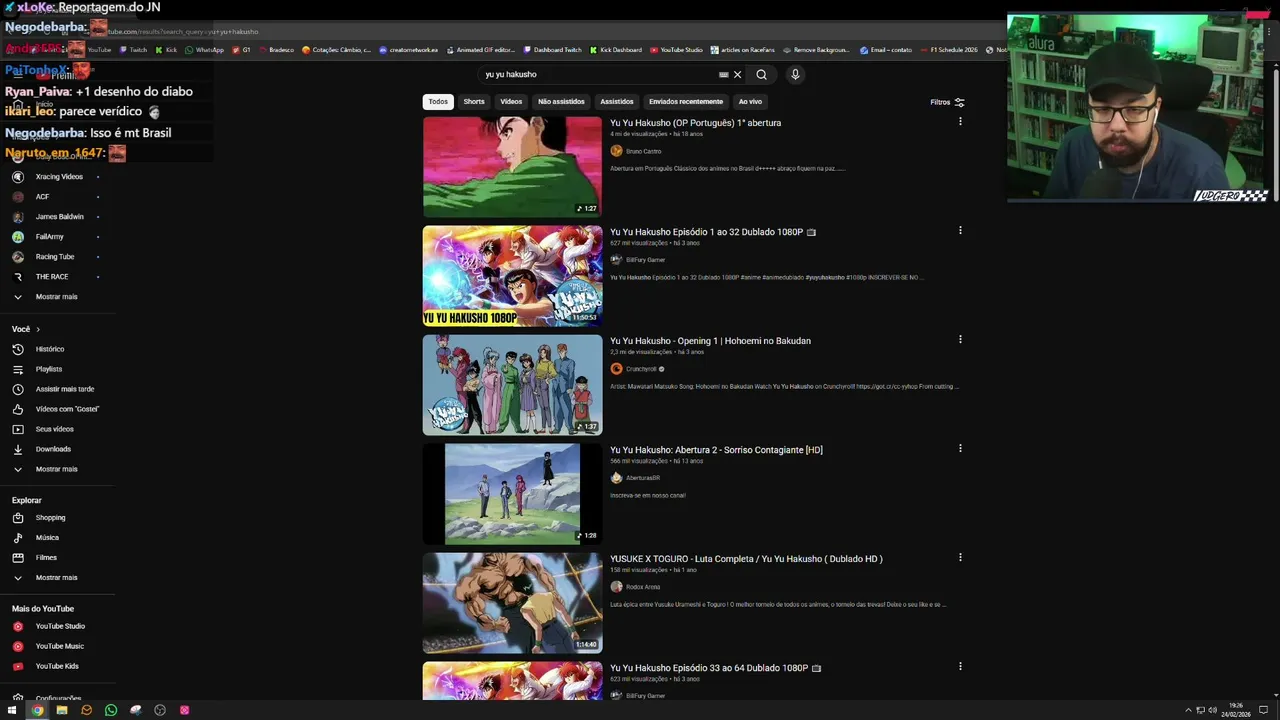Expand Mostrar mais under the Explorar section
This screenshot has height=720, width=1280.
[57, 577]
